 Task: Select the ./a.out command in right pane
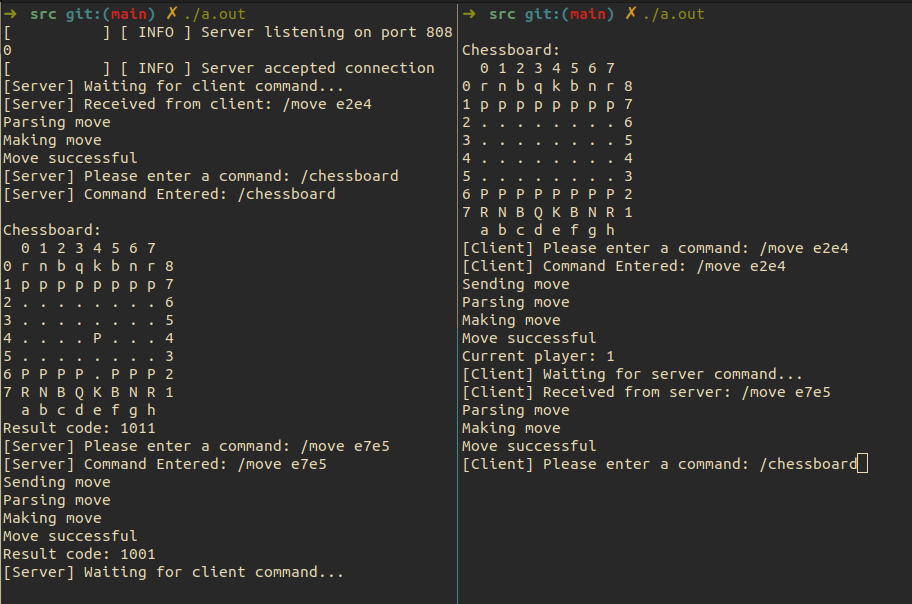674,14
